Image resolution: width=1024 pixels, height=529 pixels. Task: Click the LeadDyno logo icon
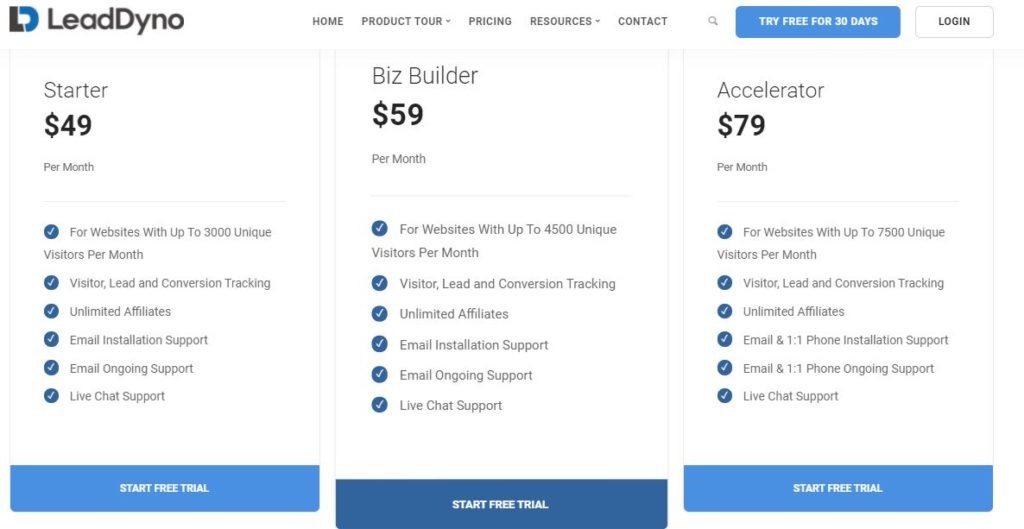[24, 20]
